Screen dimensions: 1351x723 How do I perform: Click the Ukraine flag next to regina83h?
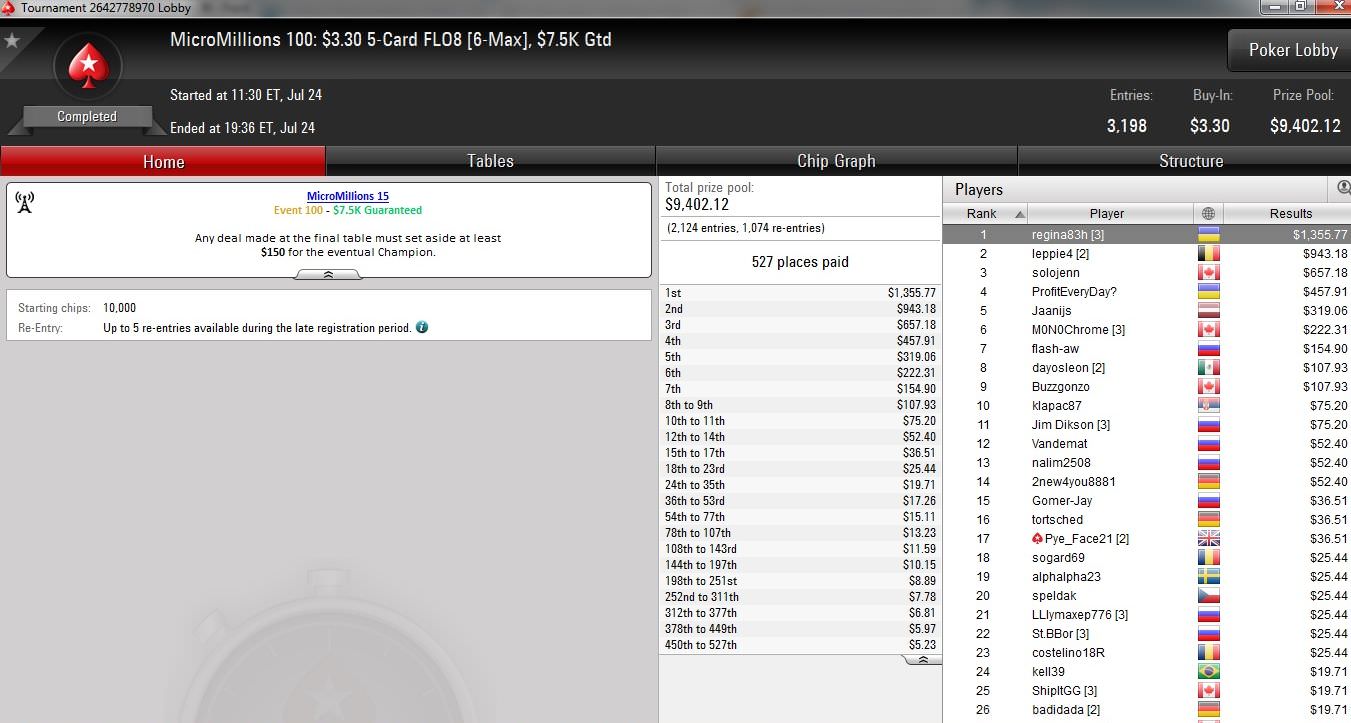[1208, 235]
